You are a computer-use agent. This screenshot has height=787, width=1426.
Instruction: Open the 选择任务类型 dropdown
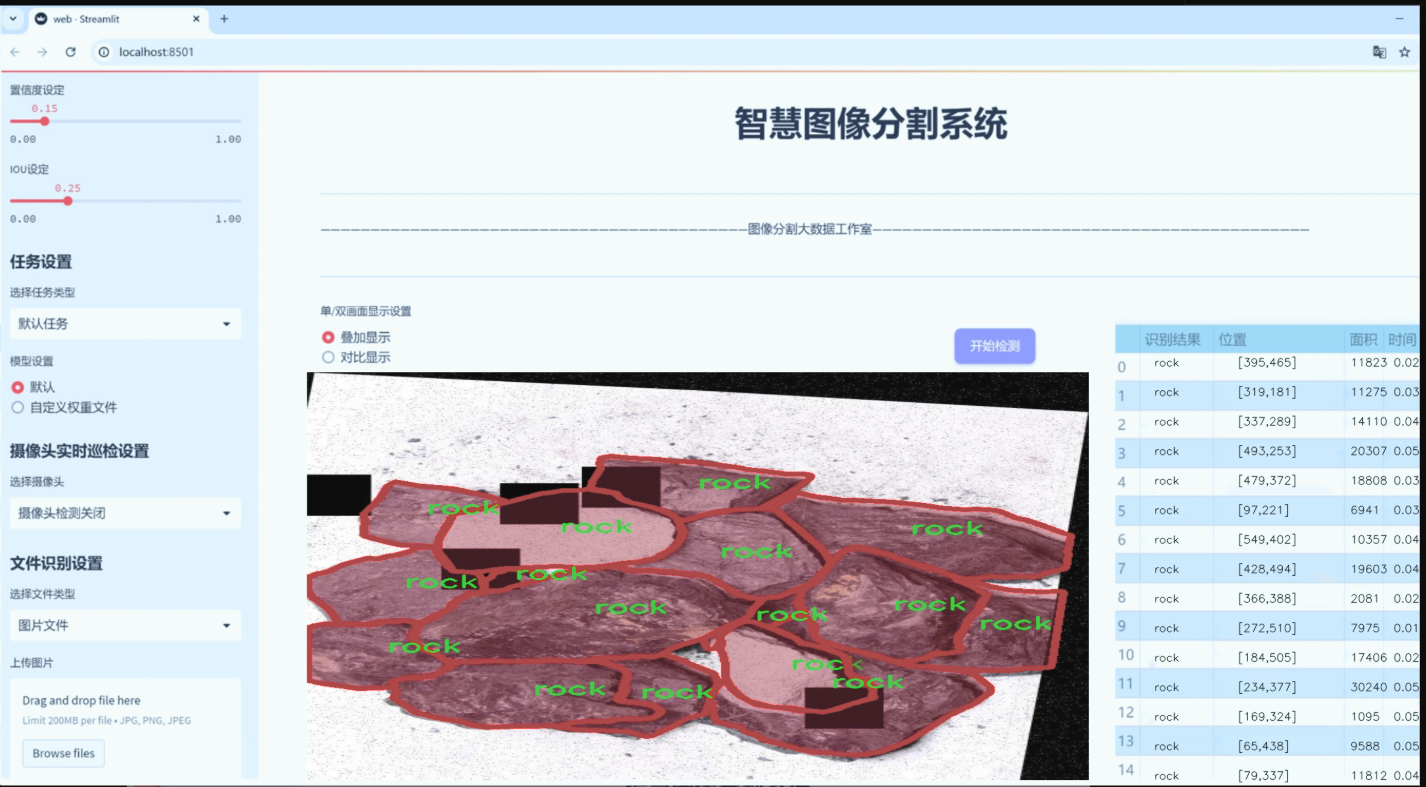point(126,324)
